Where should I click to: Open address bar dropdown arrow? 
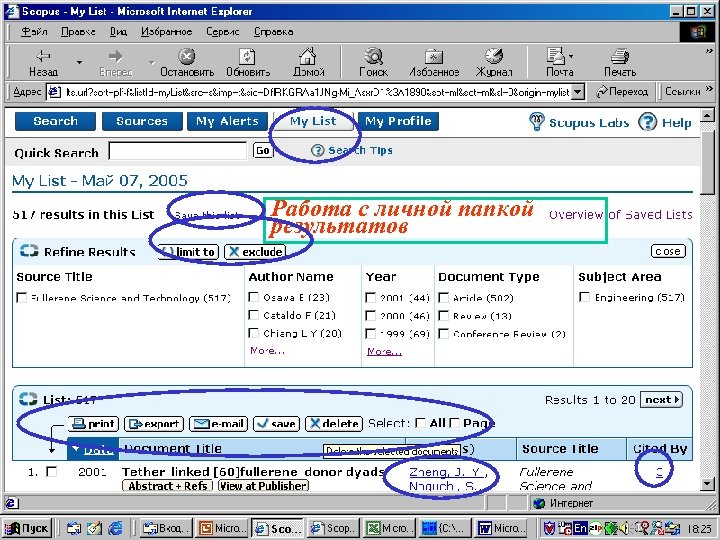pos(578,92)
